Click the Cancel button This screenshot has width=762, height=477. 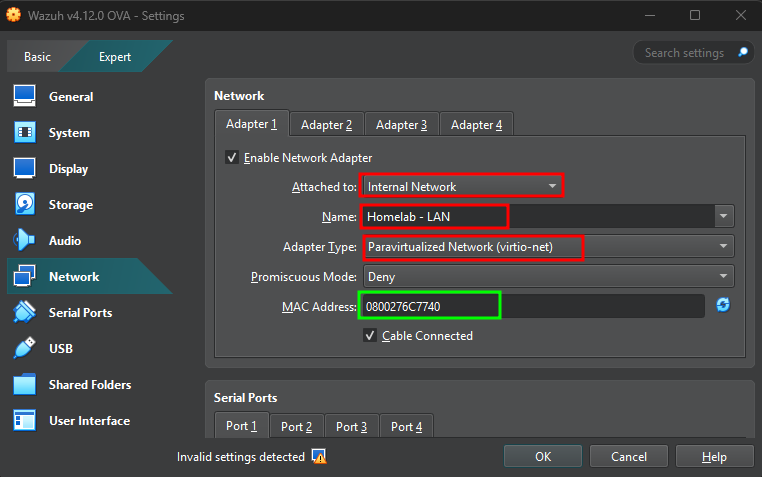tap(629, 457)
